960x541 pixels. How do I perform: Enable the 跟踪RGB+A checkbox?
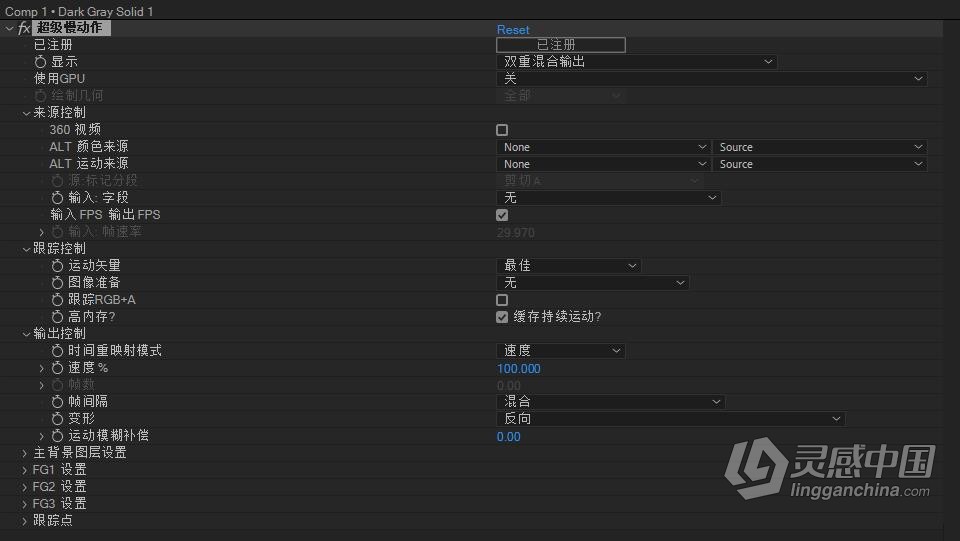(x=502, y=300)
